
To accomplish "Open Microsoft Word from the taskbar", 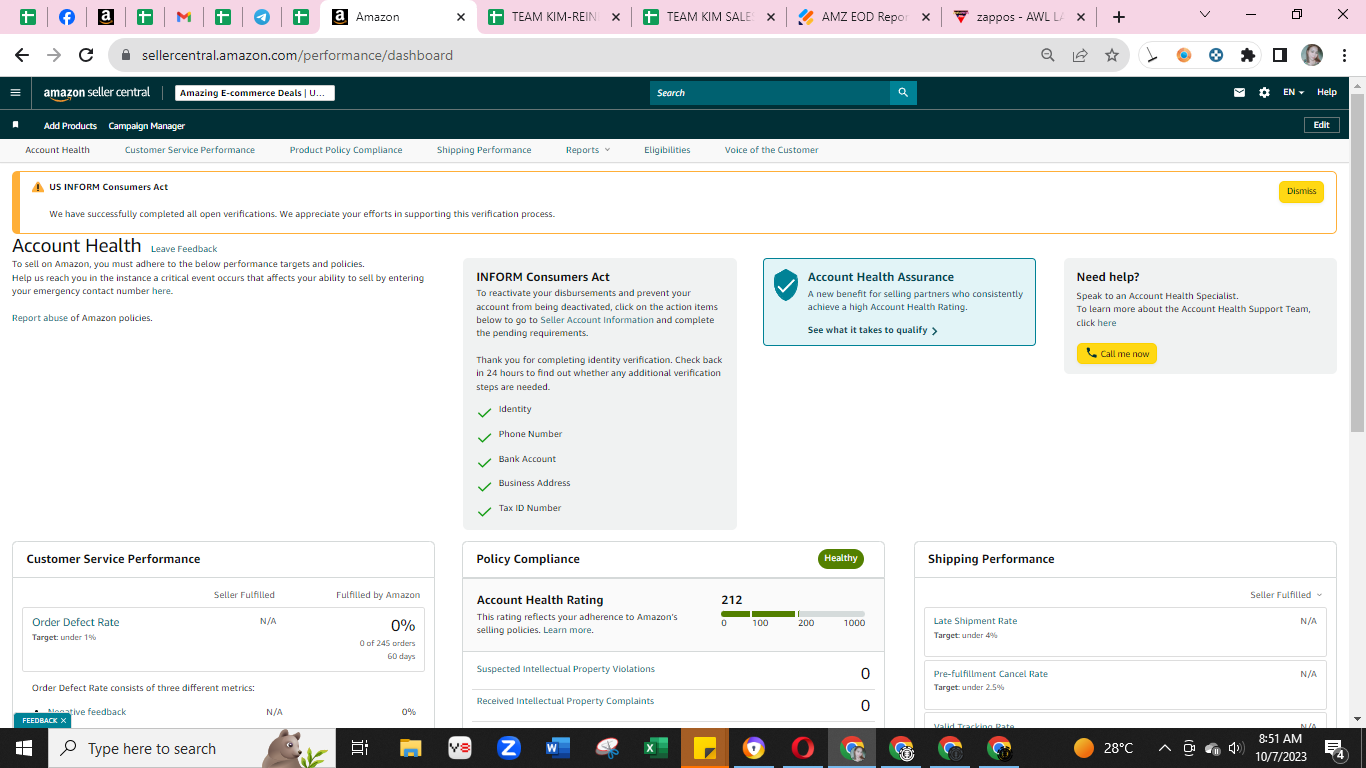I will click(x=557, y=748).
